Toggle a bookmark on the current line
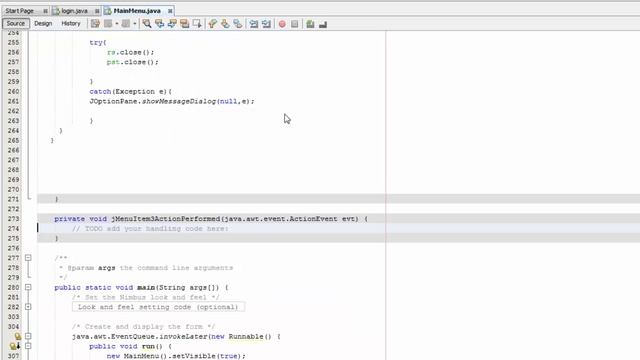Image resolution: width=640 pixels, height=360 pixels. [x=238, y=24]
